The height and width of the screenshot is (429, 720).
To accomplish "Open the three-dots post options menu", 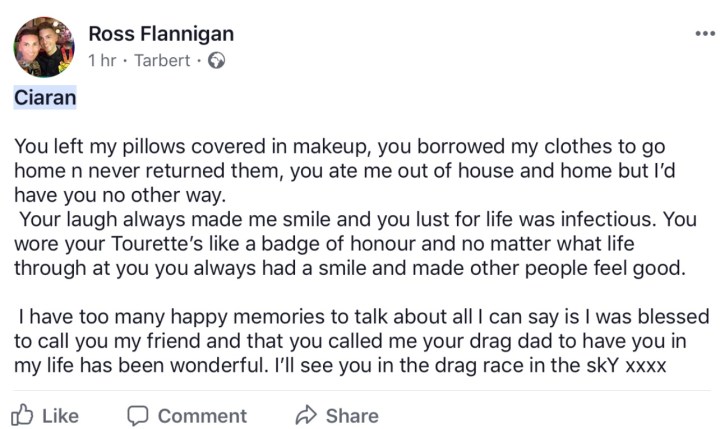I will coord(705,33).
